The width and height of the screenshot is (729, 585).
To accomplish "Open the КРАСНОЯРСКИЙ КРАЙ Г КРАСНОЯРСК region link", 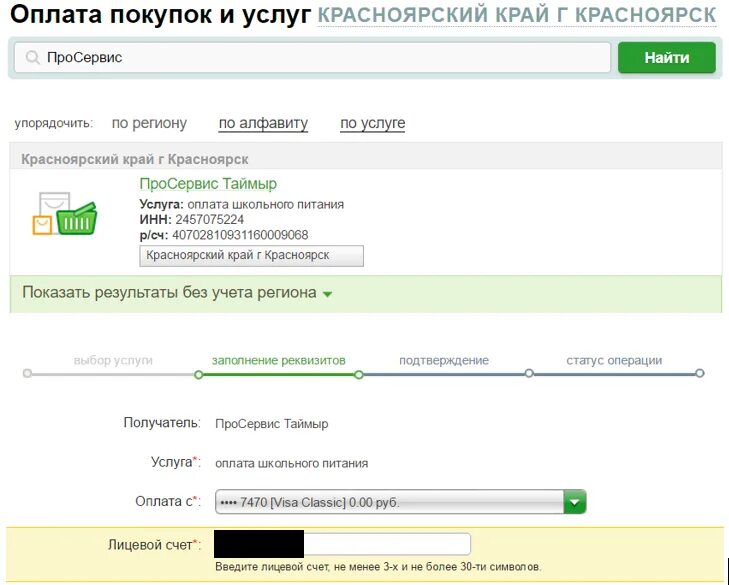I will 517,15.
